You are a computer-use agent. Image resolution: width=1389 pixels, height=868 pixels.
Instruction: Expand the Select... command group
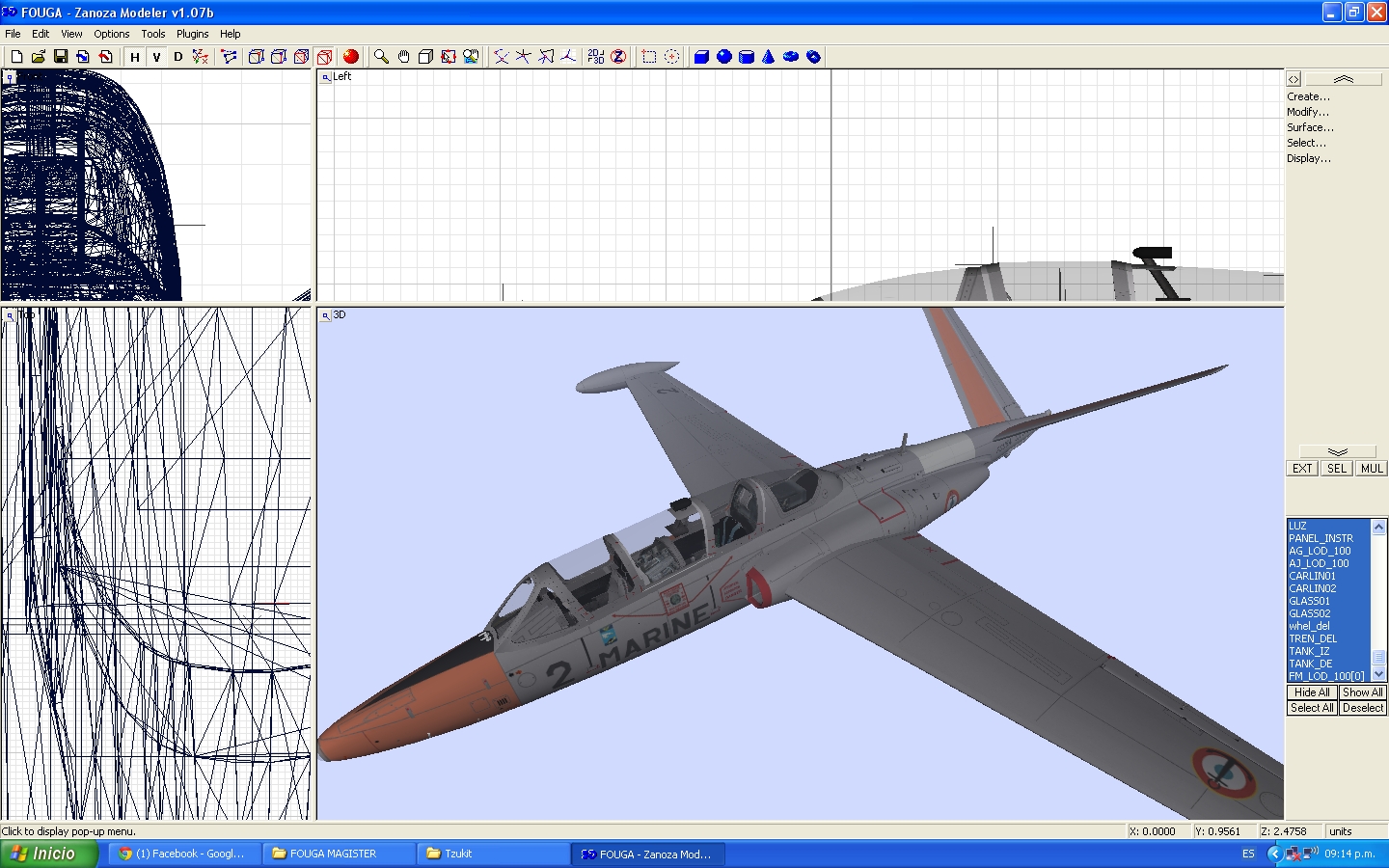(x=1306, y=143)
